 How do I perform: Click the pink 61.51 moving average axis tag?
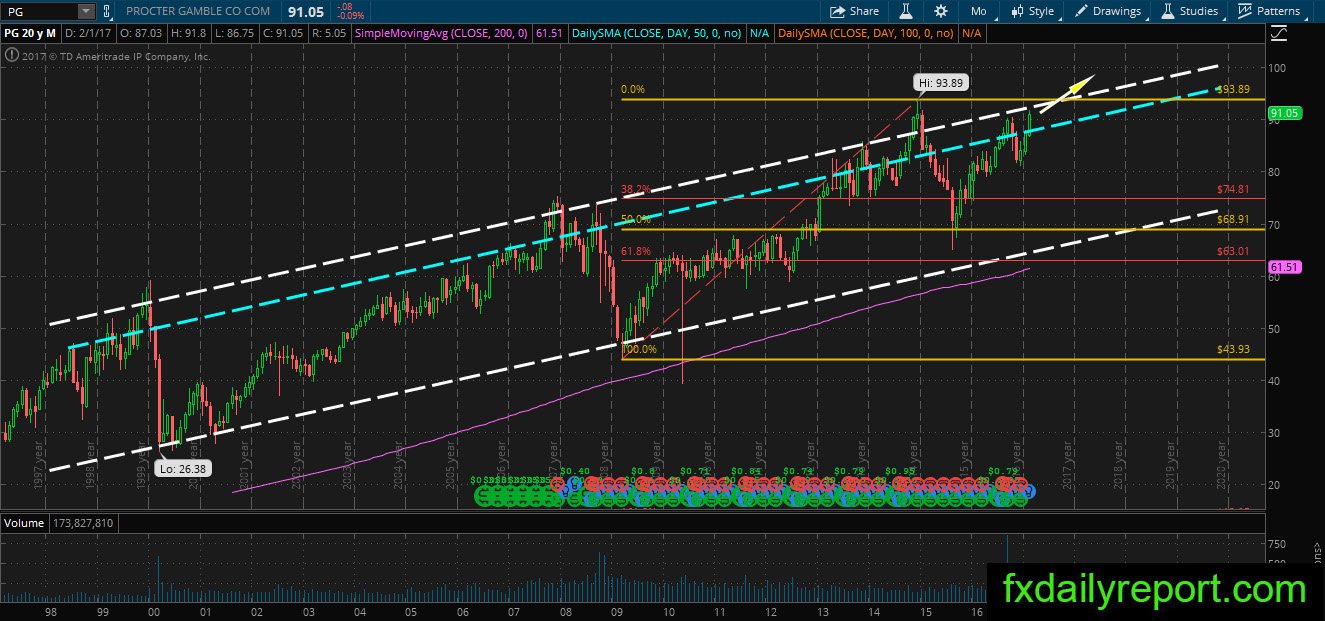click(x=1283, y=268)
